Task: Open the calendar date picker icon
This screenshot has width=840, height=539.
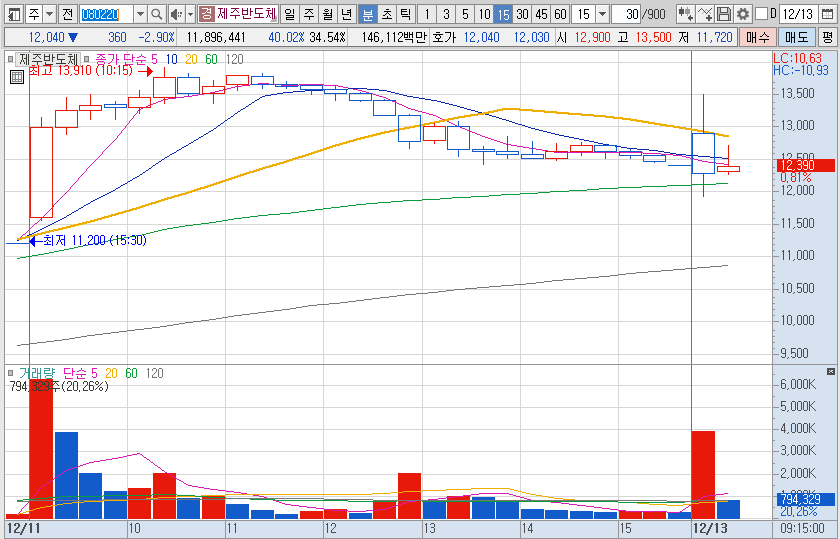Action: (828, 14)
